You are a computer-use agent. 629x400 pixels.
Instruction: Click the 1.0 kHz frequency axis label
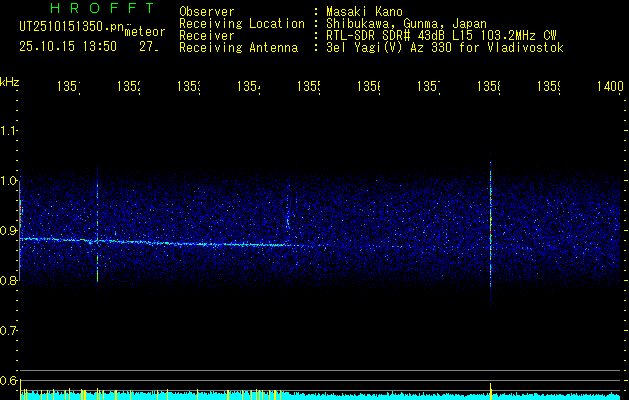[x=8, y=181]
